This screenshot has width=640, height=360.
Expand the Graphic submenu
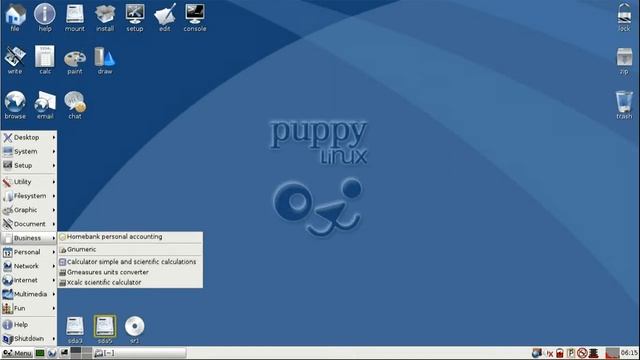click(29, 210)
